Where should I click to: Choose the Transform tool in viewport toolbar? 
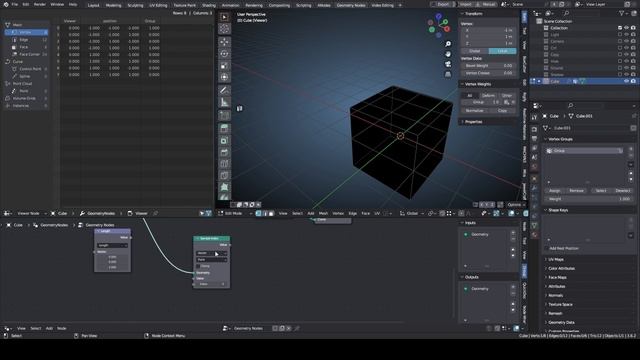(x=224, y=77)
